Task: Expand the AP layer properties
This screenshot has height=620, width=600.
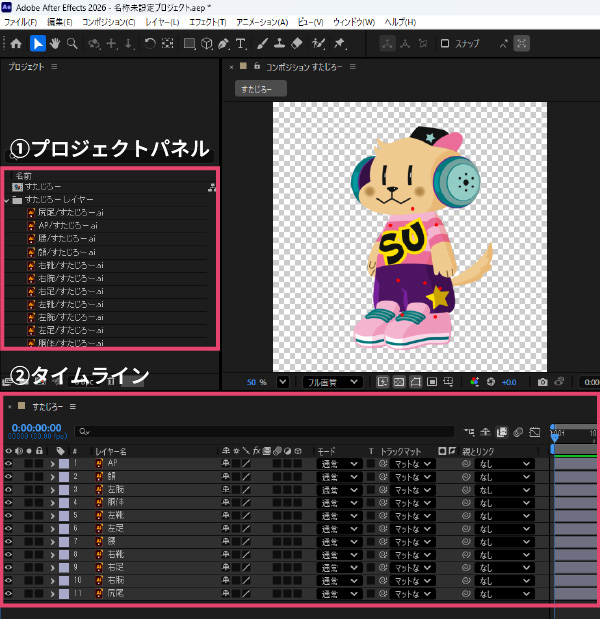Action: (x=52, y=464)
